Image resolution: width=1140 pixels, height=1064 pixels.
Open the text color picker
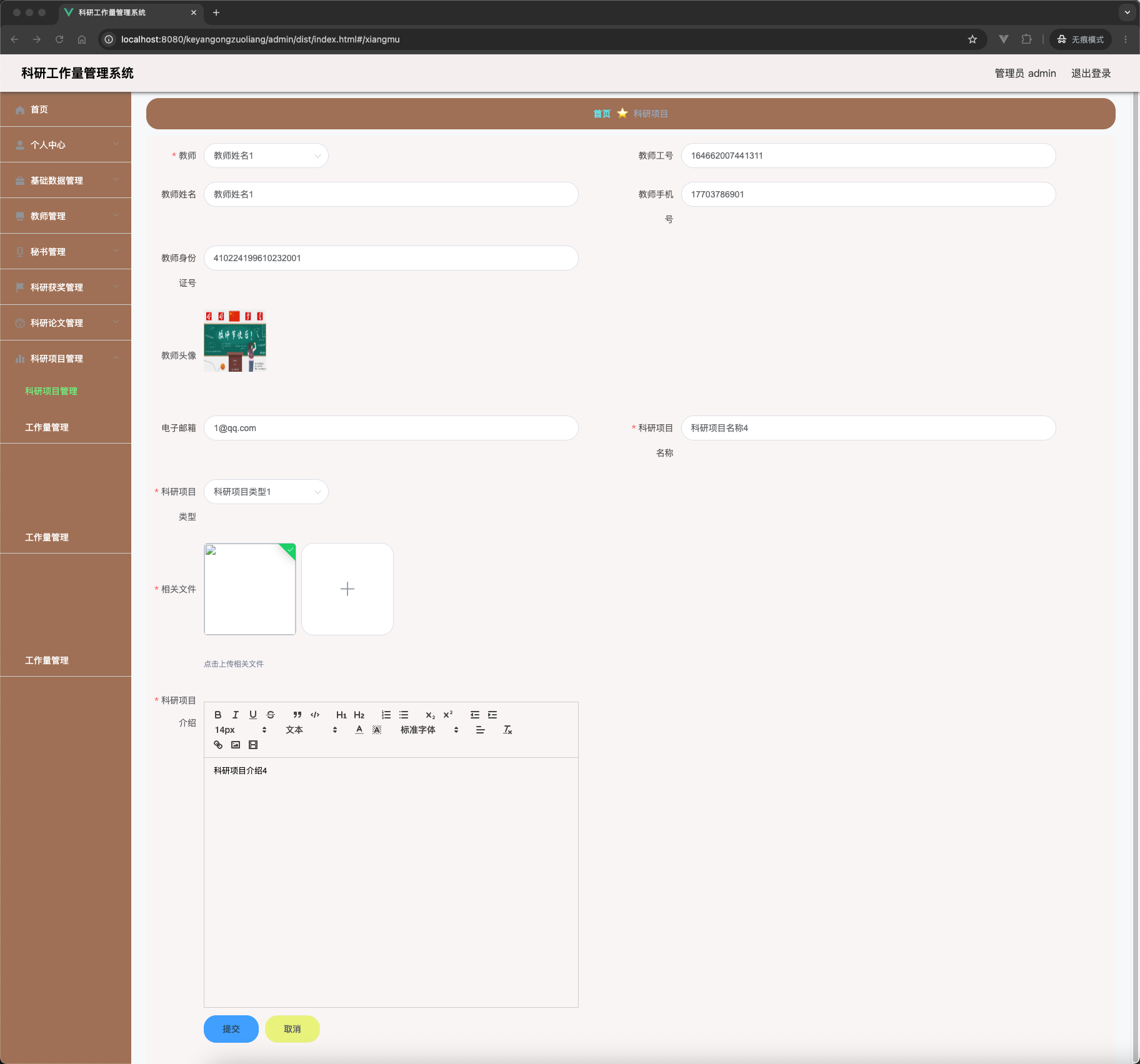[359, 730]
